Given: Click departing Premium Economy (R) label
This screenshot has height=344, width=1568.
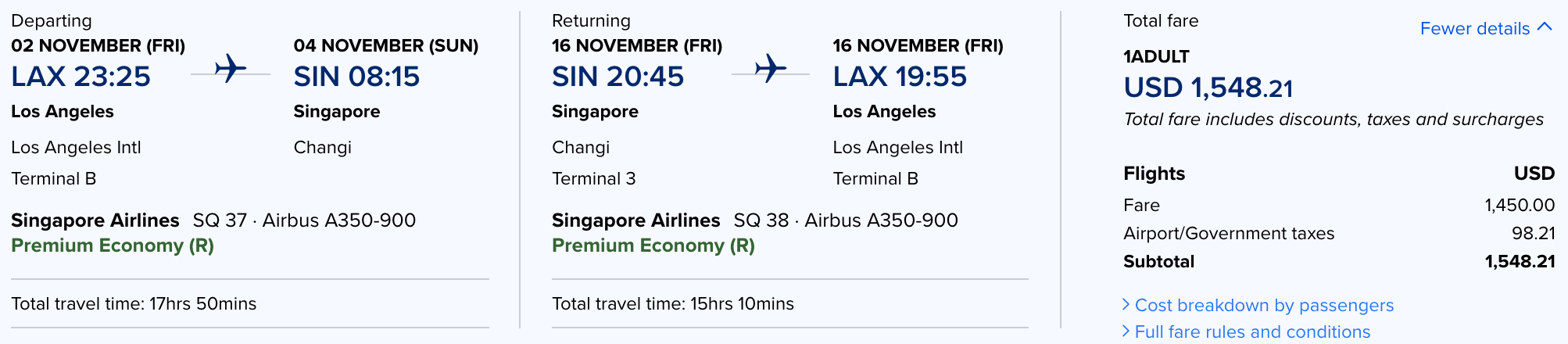Looking at the screenshot, I should point(113,245).
